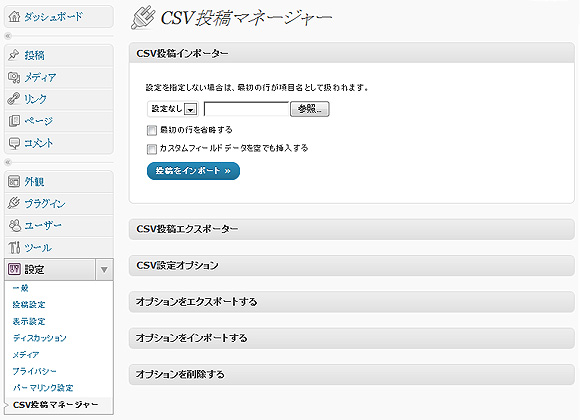Click the chain link icon for リンク

(x=14, y=99)
